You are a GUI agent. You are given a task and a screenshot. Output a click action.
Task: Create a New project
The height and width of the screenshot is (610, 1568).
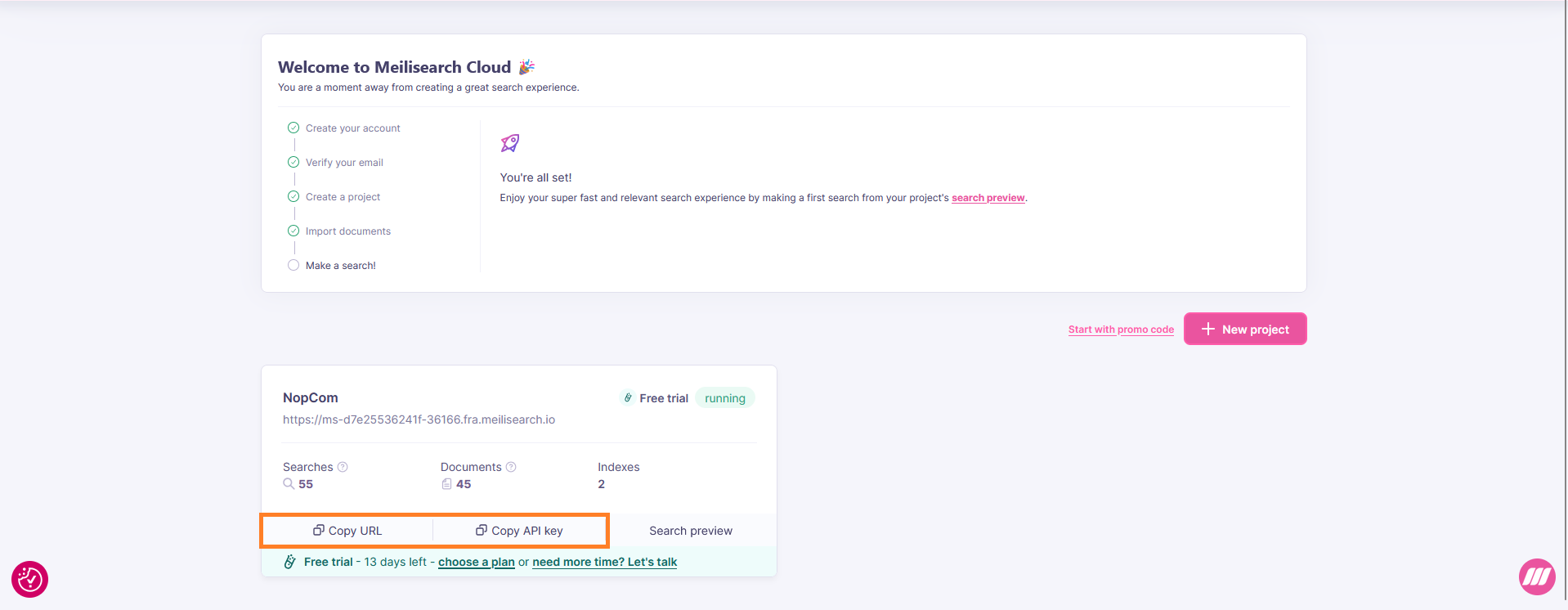(1244, 330)
